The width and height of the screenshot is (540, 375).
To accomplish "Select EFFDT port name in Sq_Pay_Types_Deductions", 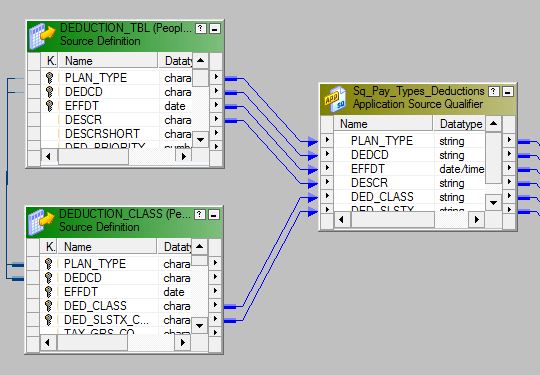I will pos(368,169).
